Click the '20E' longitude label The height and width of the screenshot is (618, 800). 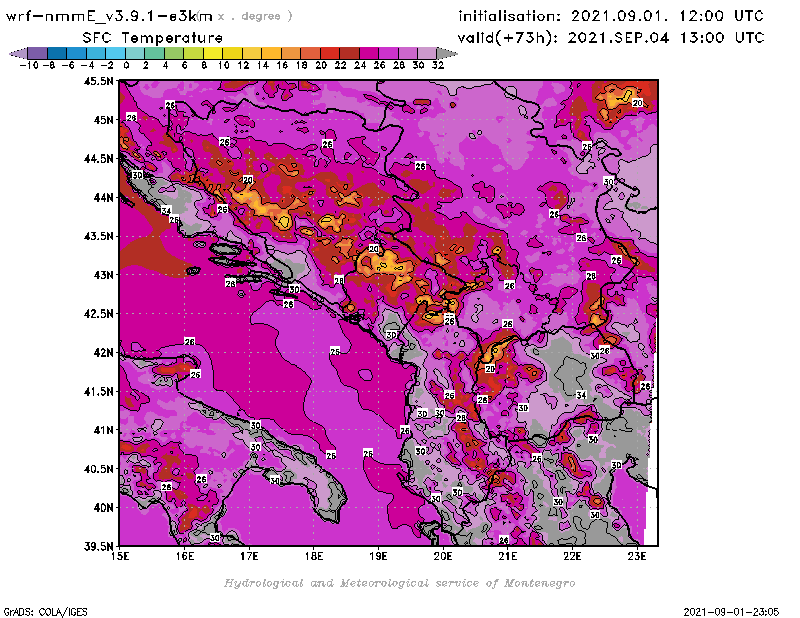[x=443, y=556]
